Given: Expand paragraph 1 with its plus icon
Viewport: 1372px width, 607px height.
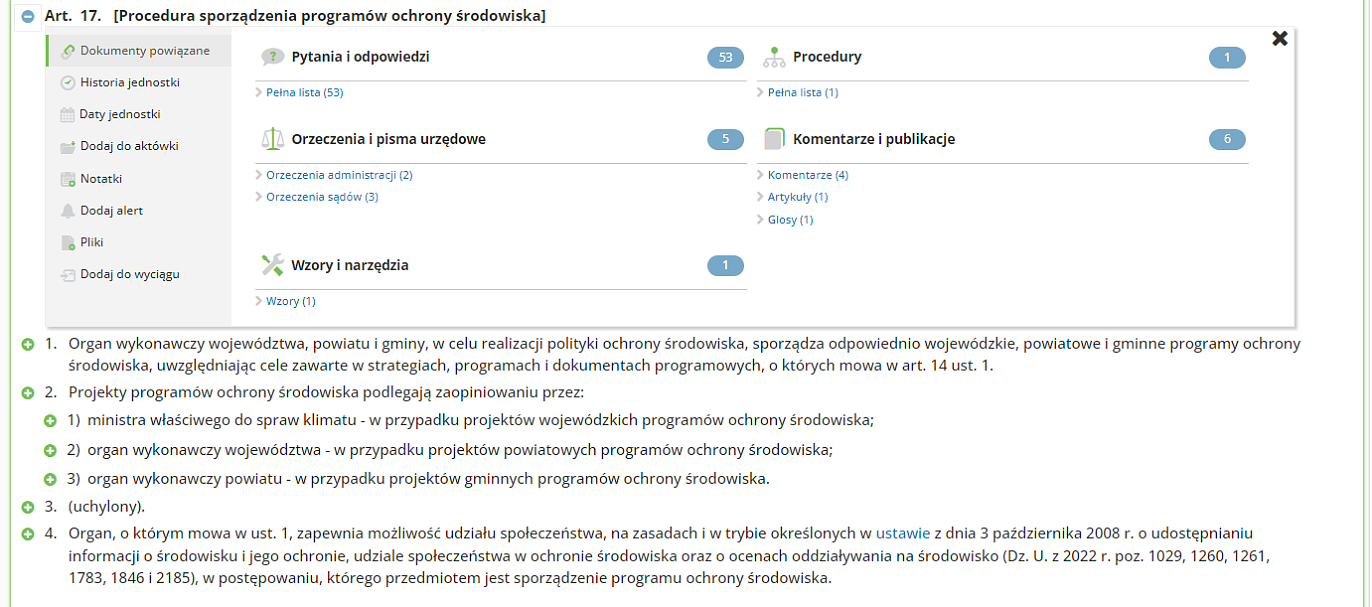Looking at the screenshot, I should (28, 344).
